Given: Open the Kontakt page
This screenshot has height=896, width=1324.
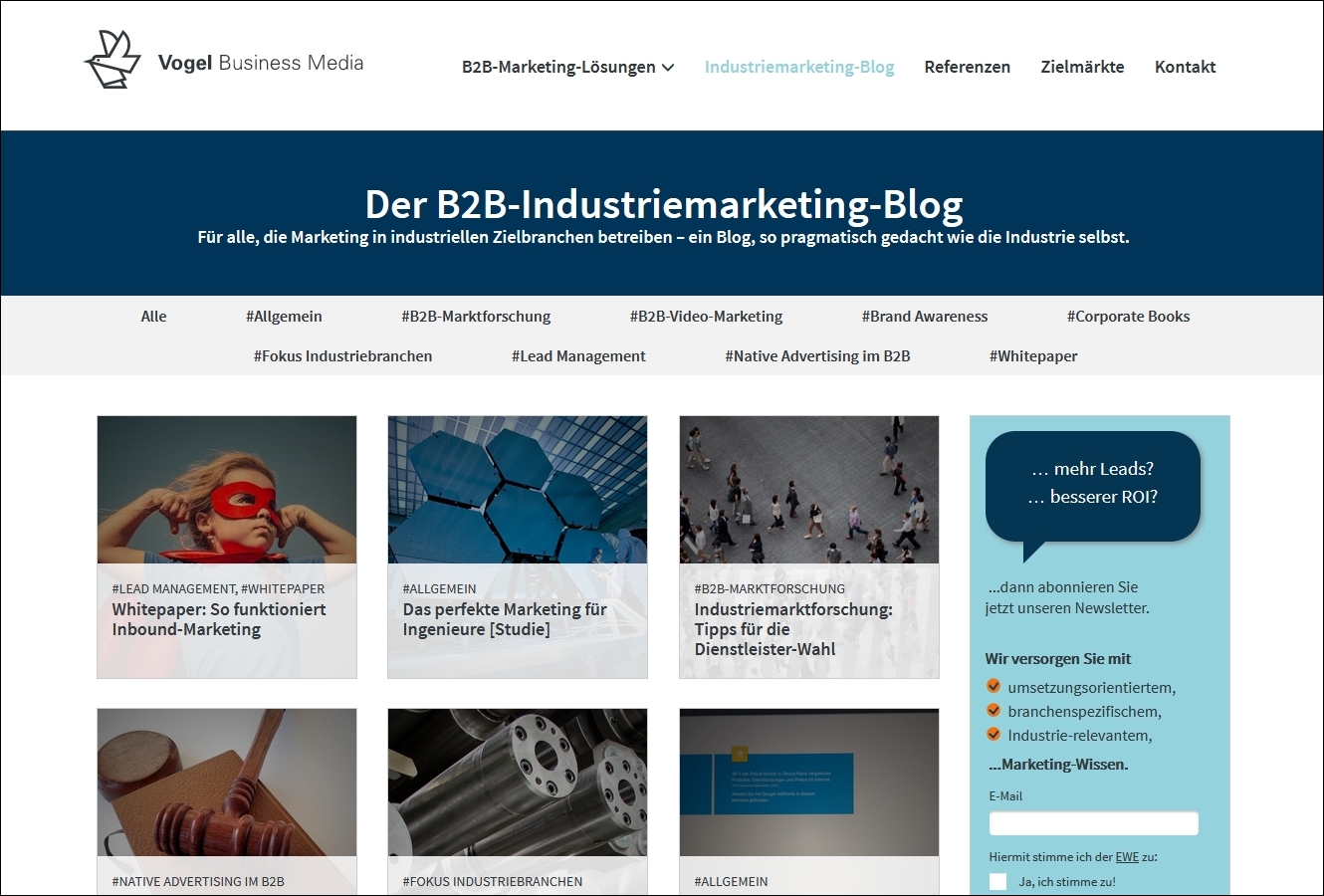Looking at the screenshot, I should click(x=1185, y=67).
